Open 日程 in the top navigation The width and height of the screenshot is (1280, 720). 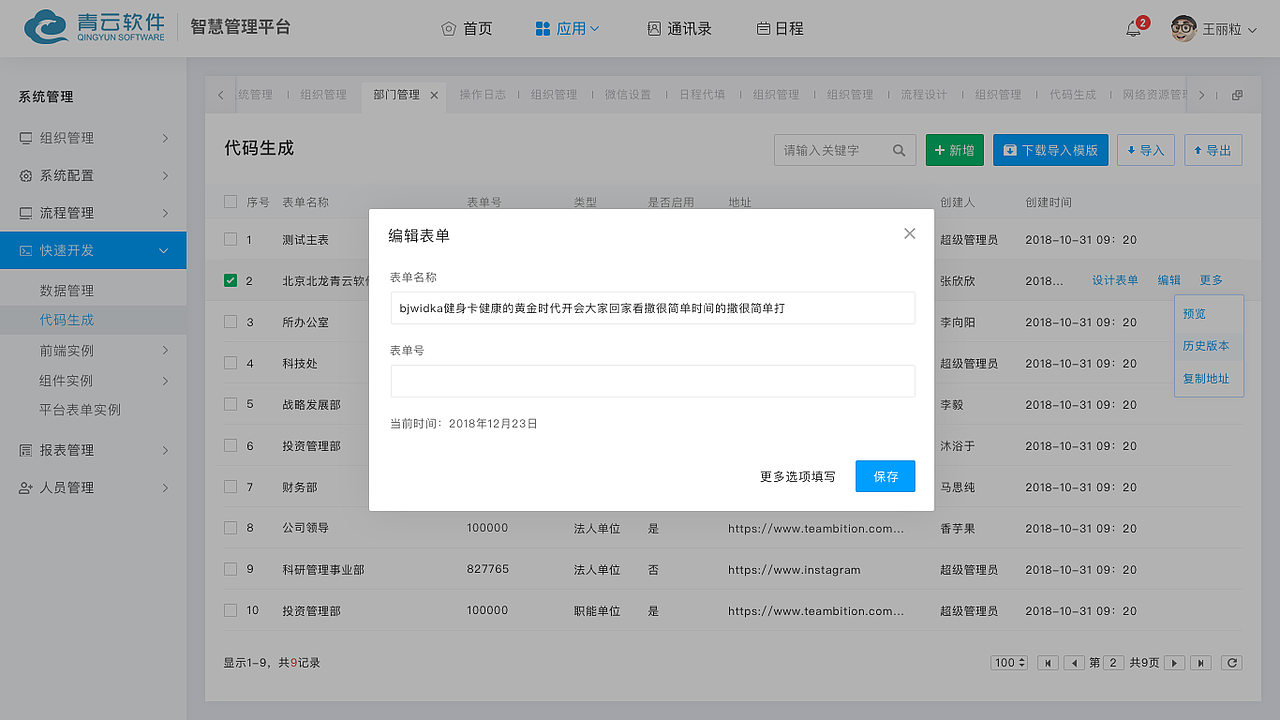coord(780,29)
